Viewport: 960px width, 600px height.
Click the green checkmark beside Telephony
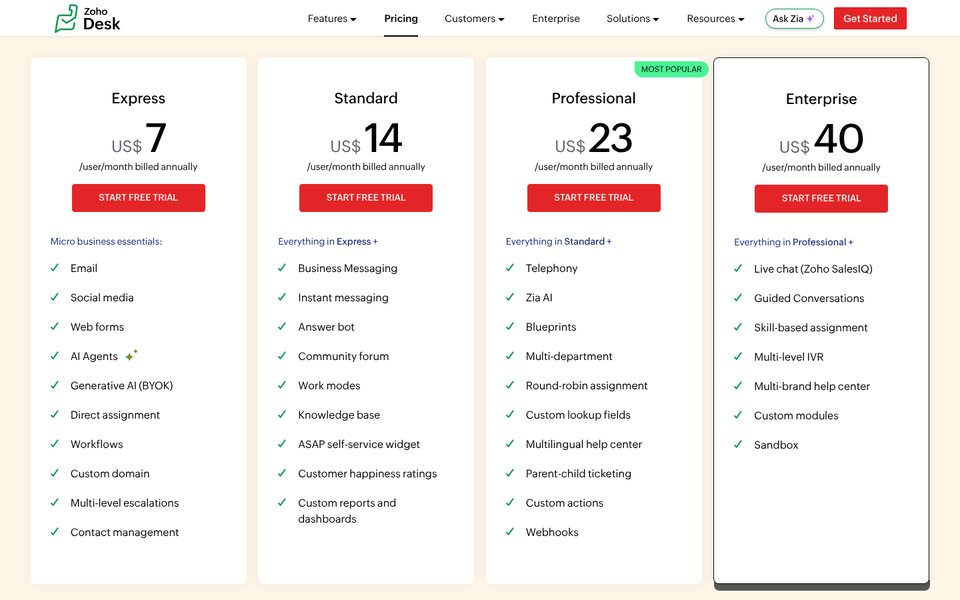pos(510,268)
